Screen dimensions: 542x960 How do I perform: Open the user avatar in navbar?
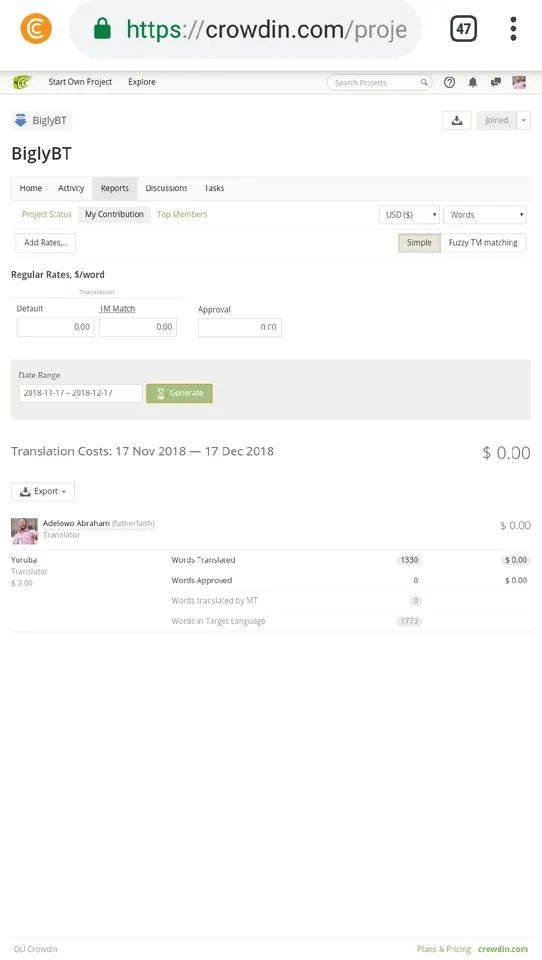pyautogui.click(x=519, y=82)
